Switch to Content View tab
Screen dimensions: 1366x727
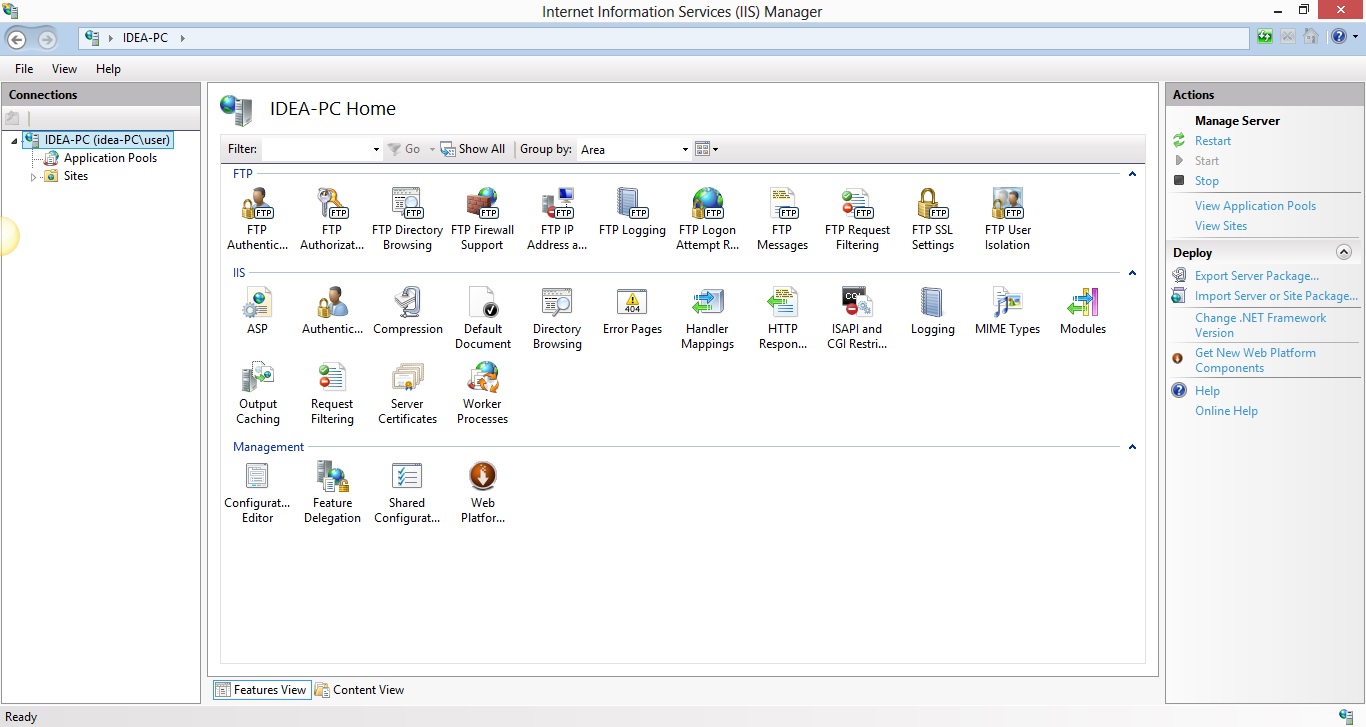click(x=359, y=690)
